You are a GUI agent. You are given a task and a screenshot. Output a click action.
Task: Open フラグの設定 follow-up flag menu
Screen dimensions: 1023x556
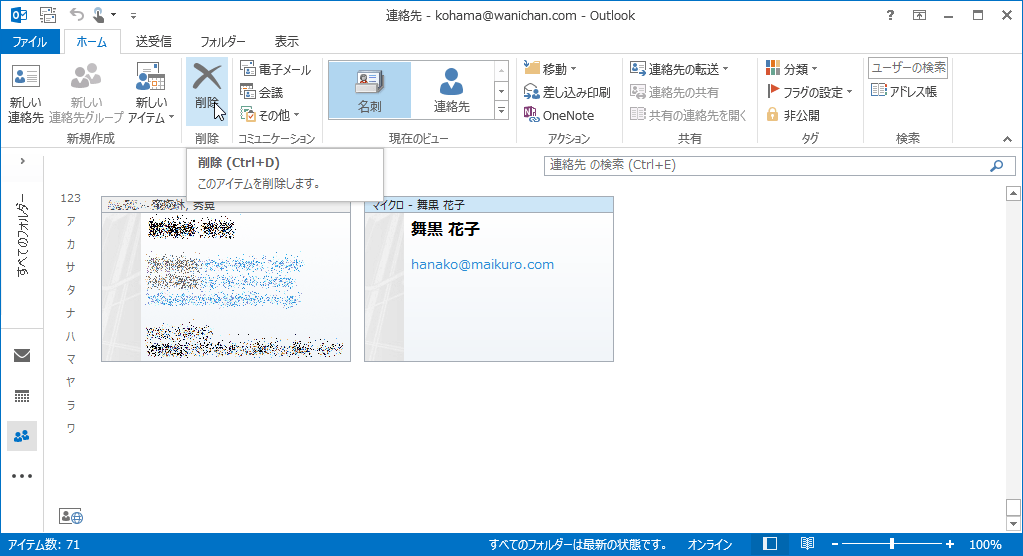[809, 92]
